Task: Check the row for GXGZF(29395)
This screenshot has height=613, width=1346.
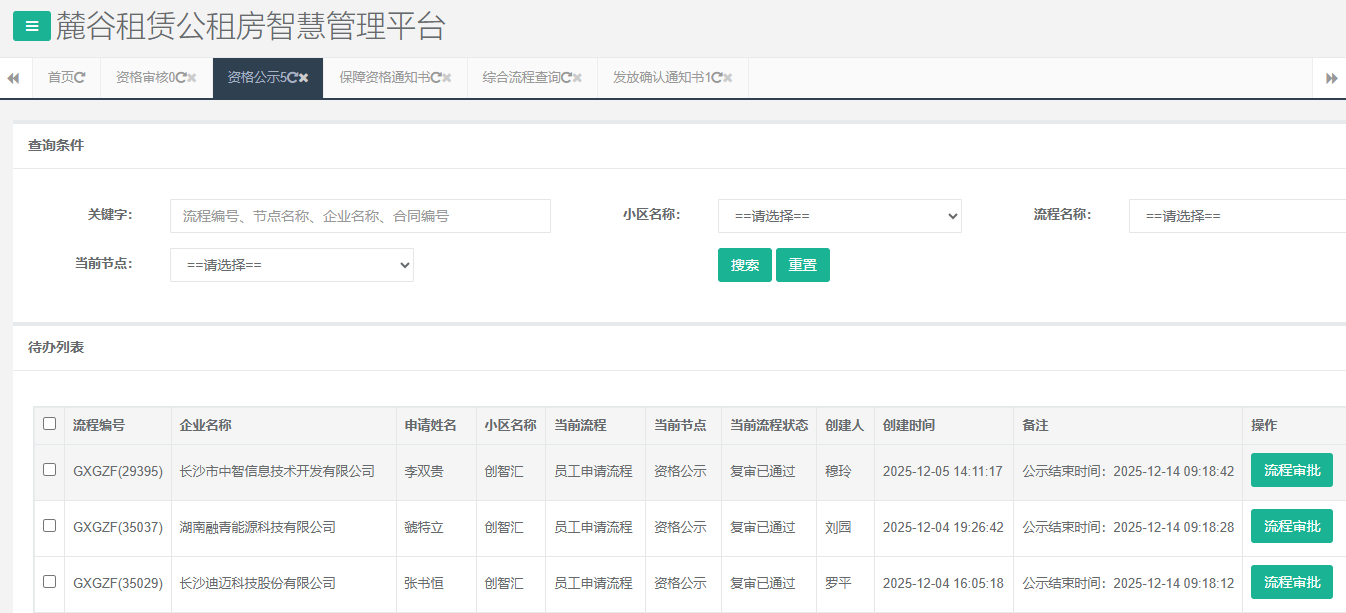Action: [x=50, y=470]
